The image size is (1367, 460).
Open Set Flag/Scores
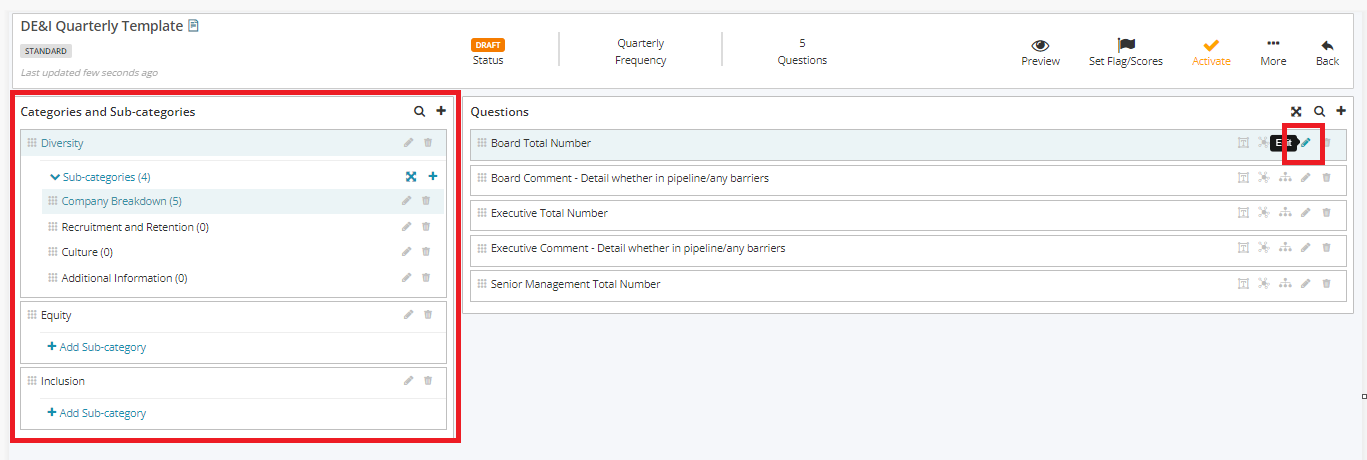point(1126,46)
